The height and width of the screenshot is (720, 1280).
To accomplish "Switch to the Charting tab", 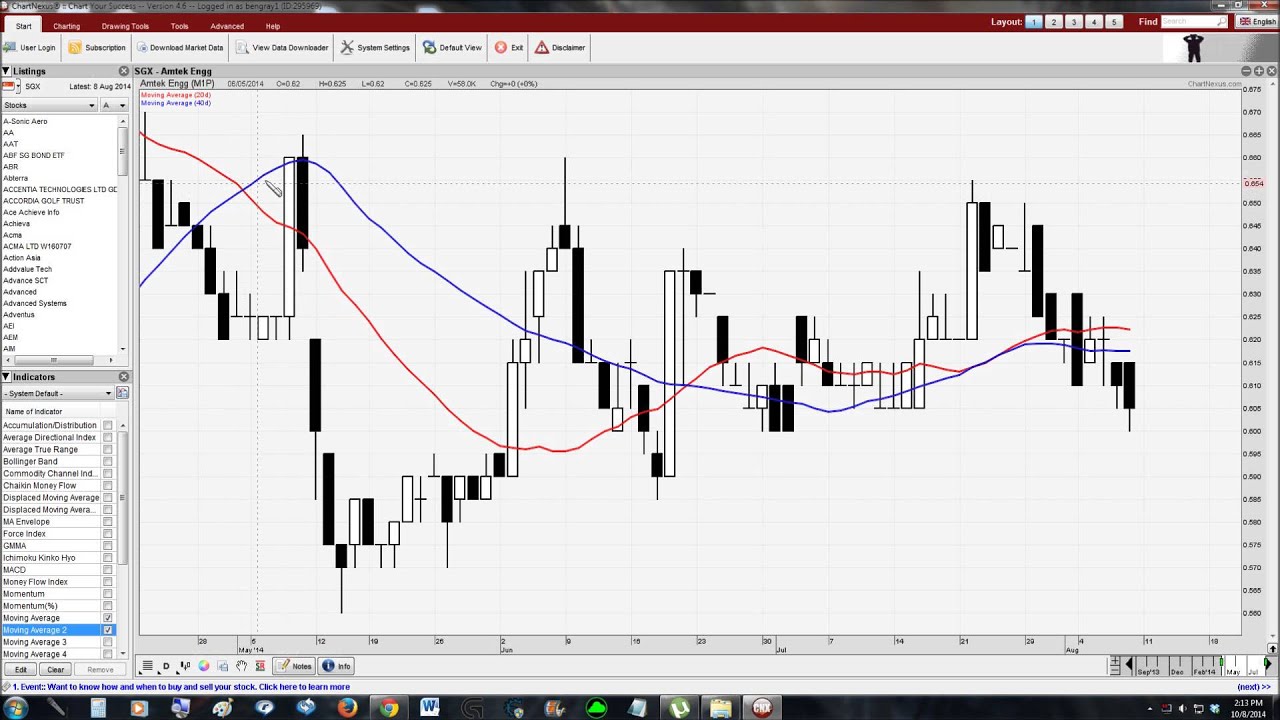I will tap(66, 26).
